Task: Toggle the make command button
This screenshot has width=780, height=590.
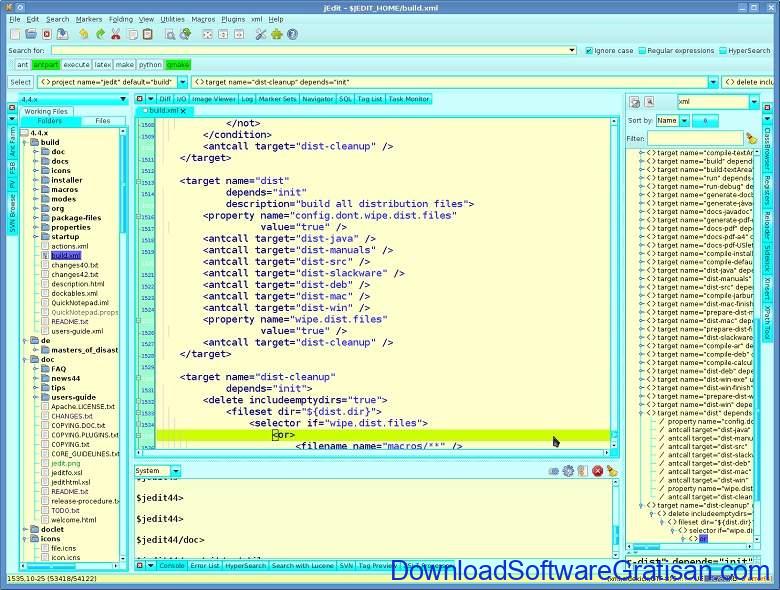Action: (124, 65)
